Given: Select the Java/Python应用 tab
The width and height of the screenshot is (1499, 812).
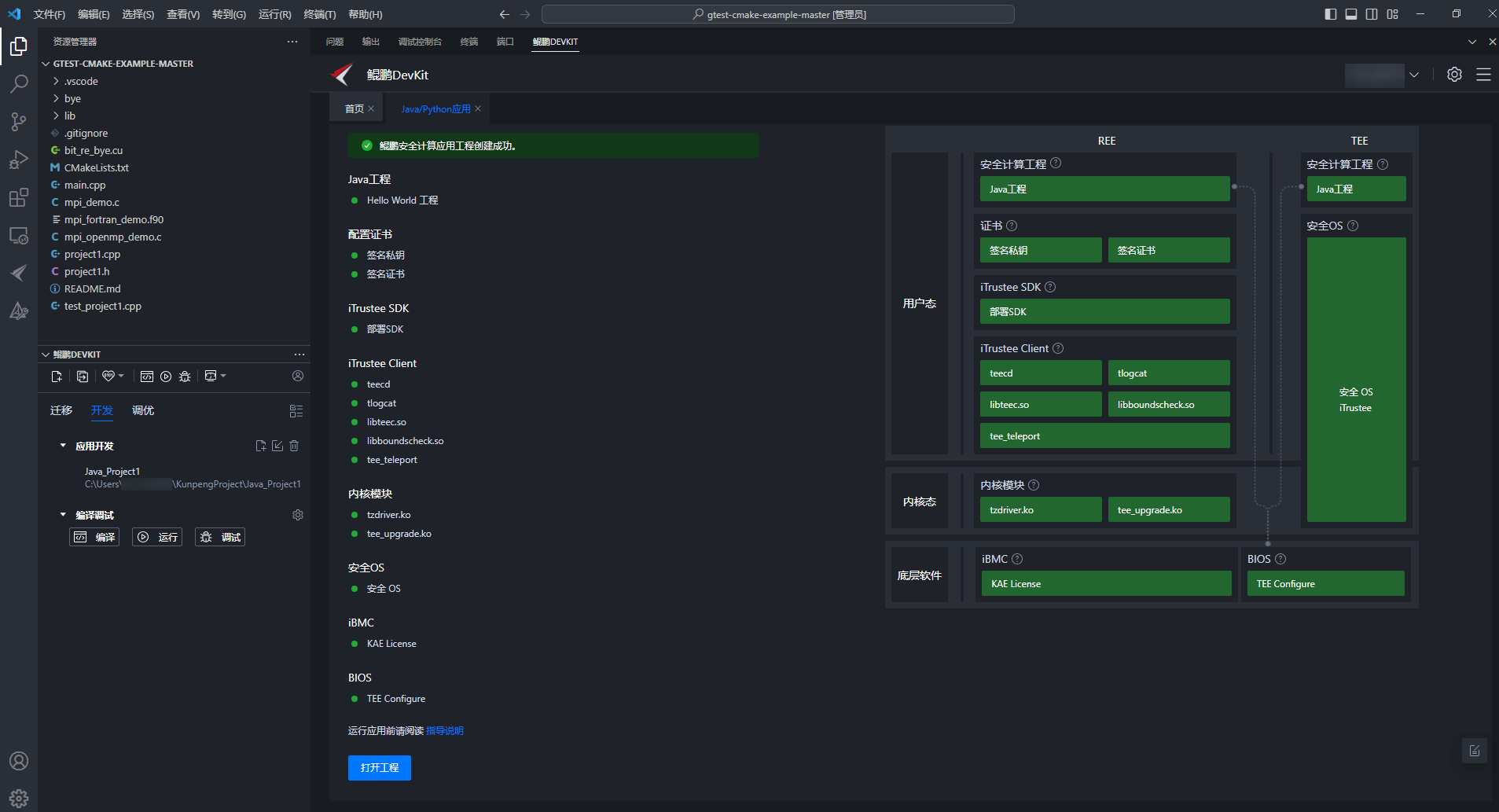Looking at the screenshot, I should [435, 108].
